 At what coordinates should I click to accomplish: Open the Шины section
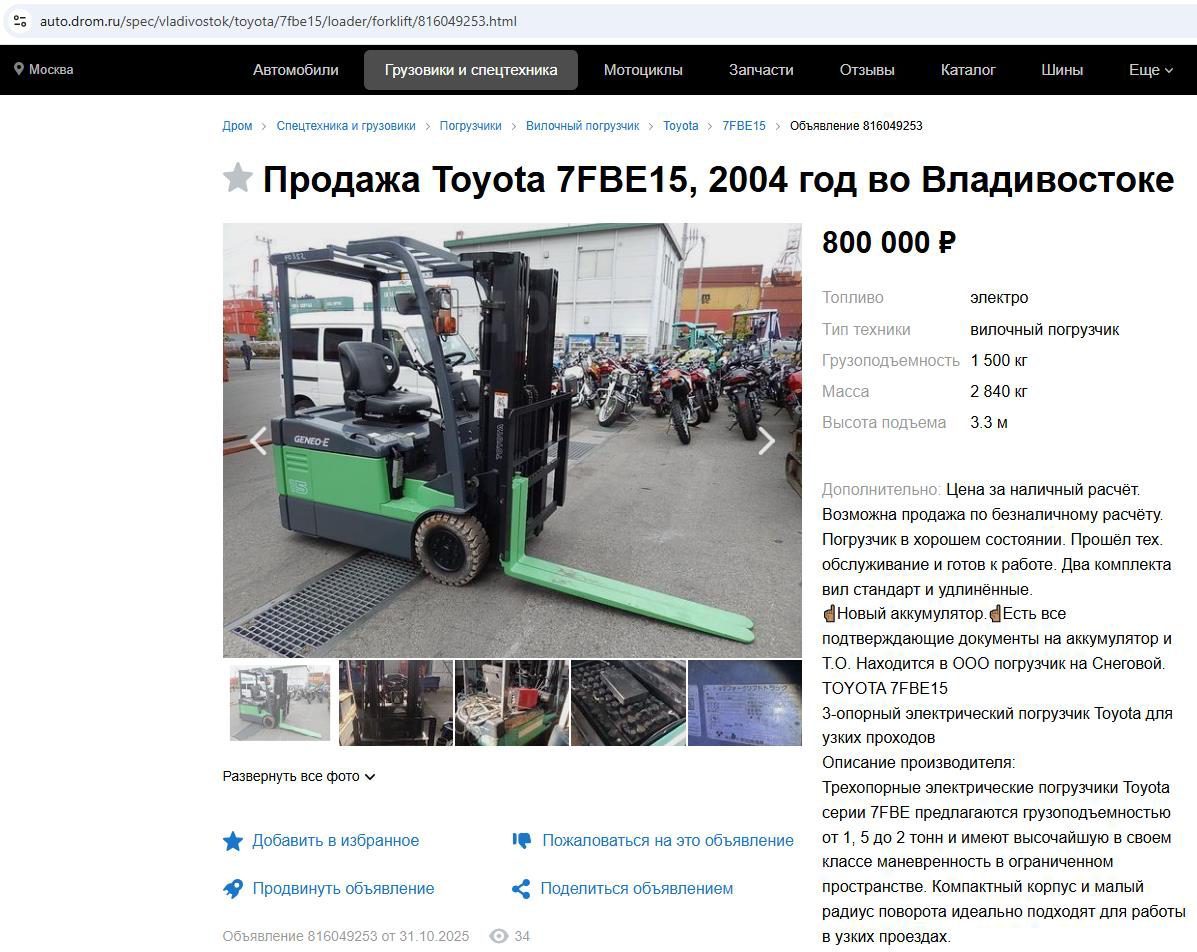click(1062, 69)
